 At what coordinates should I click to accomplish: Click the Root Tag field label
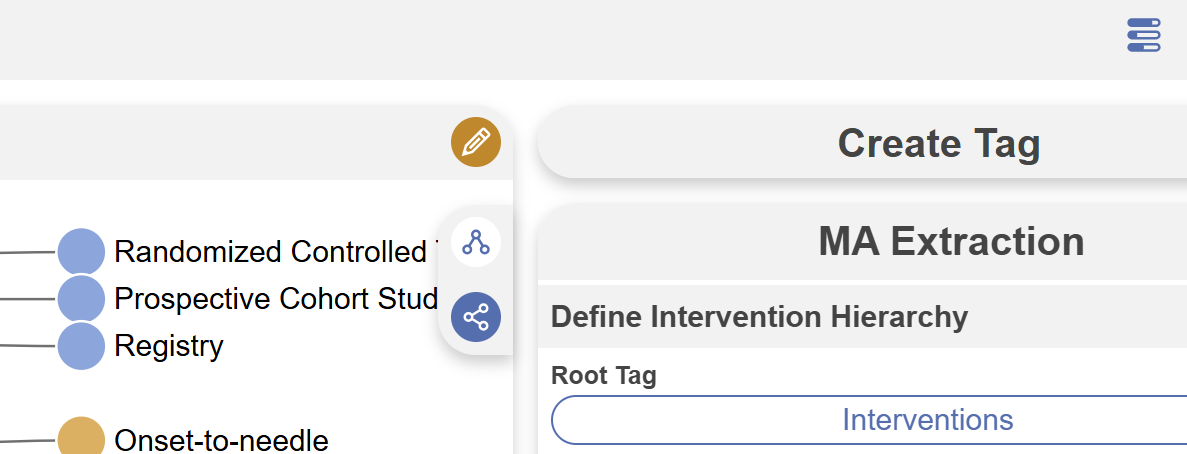click(x=604, y=376)
